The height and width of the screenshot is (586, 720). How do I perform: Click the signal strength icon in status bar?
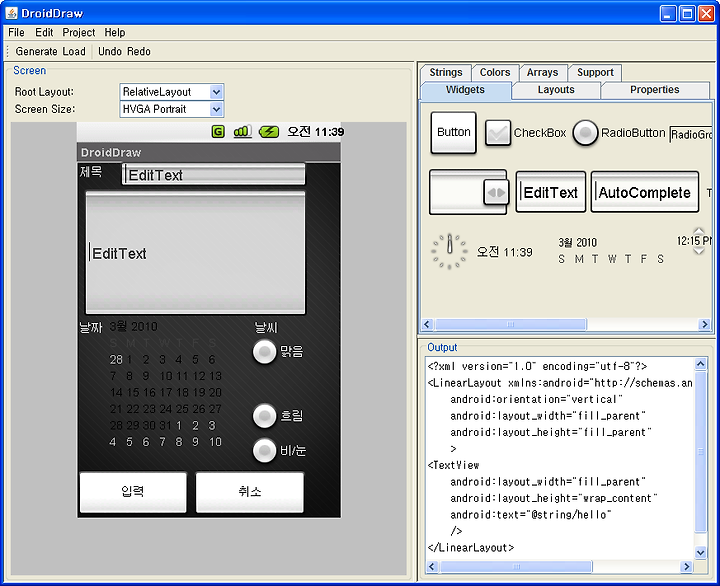point(242,132)
